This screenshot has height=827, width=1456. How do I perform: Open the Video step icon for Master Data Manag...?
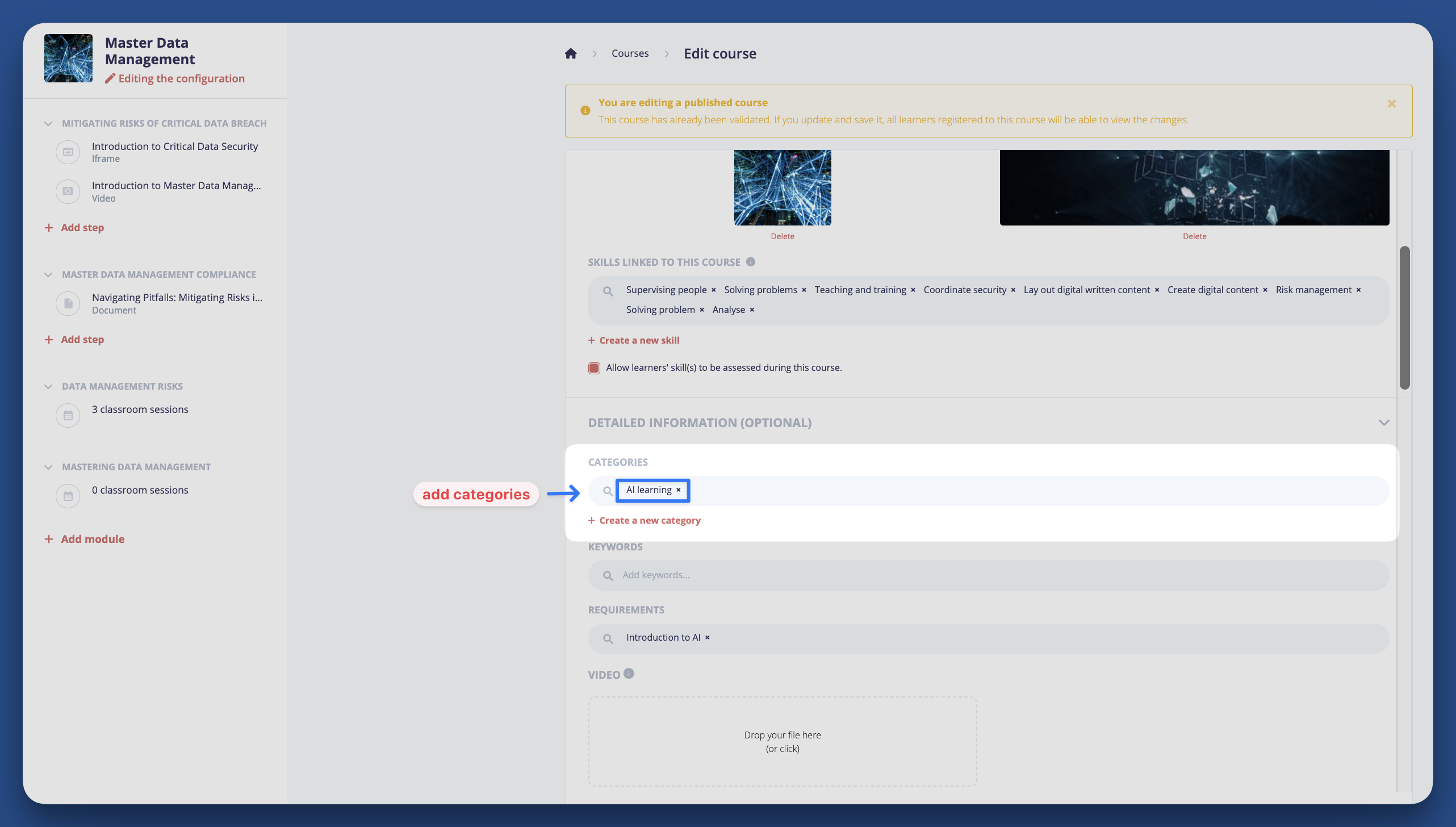coord(68,191)
